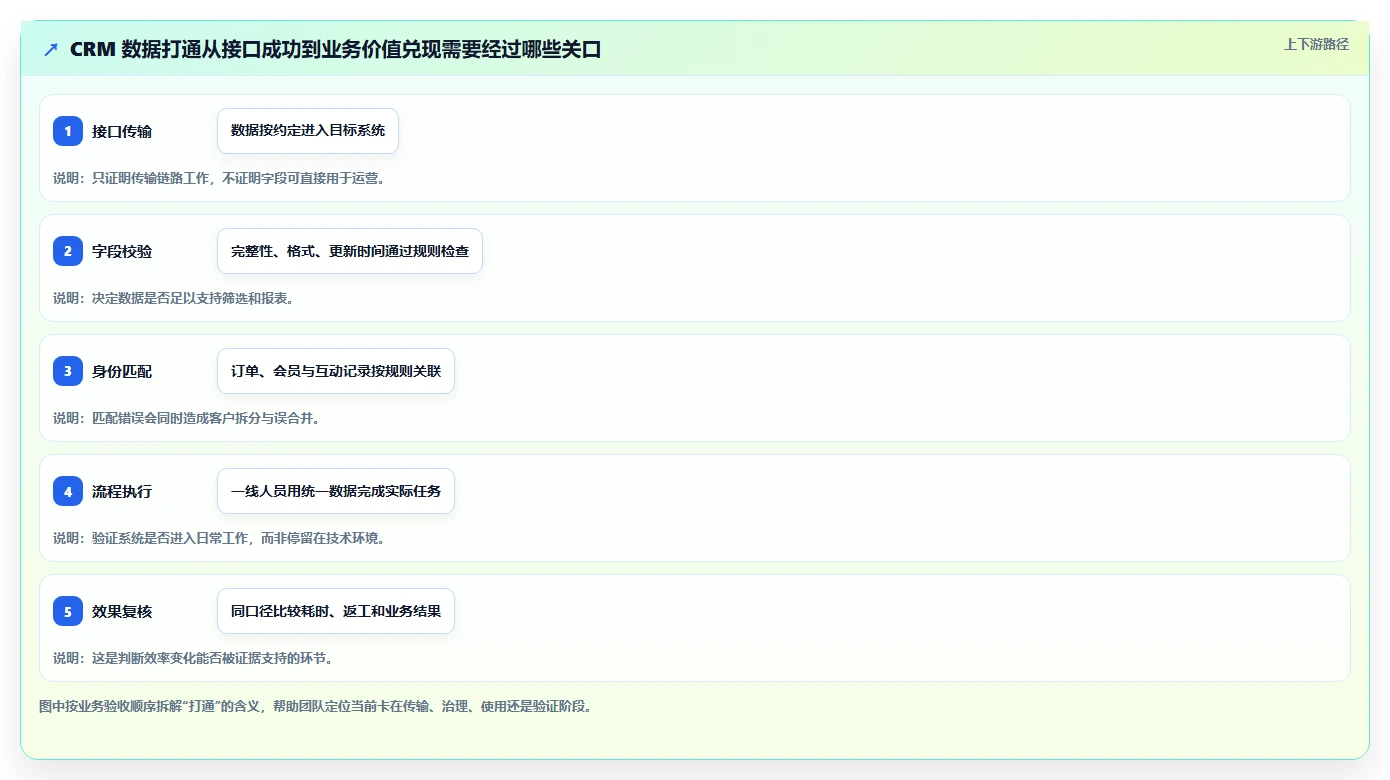Screen dimensions: 1390x780
Task: Click the CRM 数据打通 heading text
Action: coord(335,49)
